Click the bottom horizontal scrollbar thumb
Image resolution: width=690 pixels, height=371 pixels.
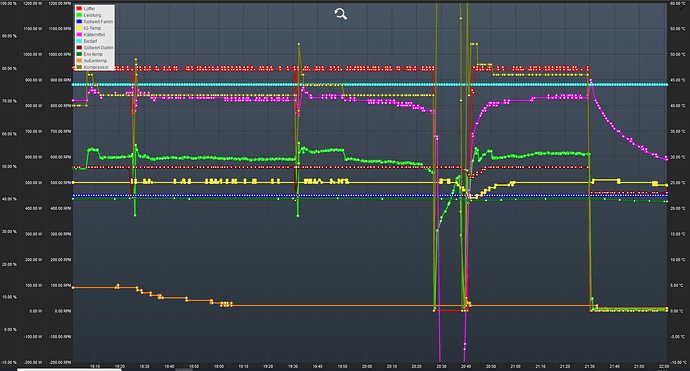(69, 369)
